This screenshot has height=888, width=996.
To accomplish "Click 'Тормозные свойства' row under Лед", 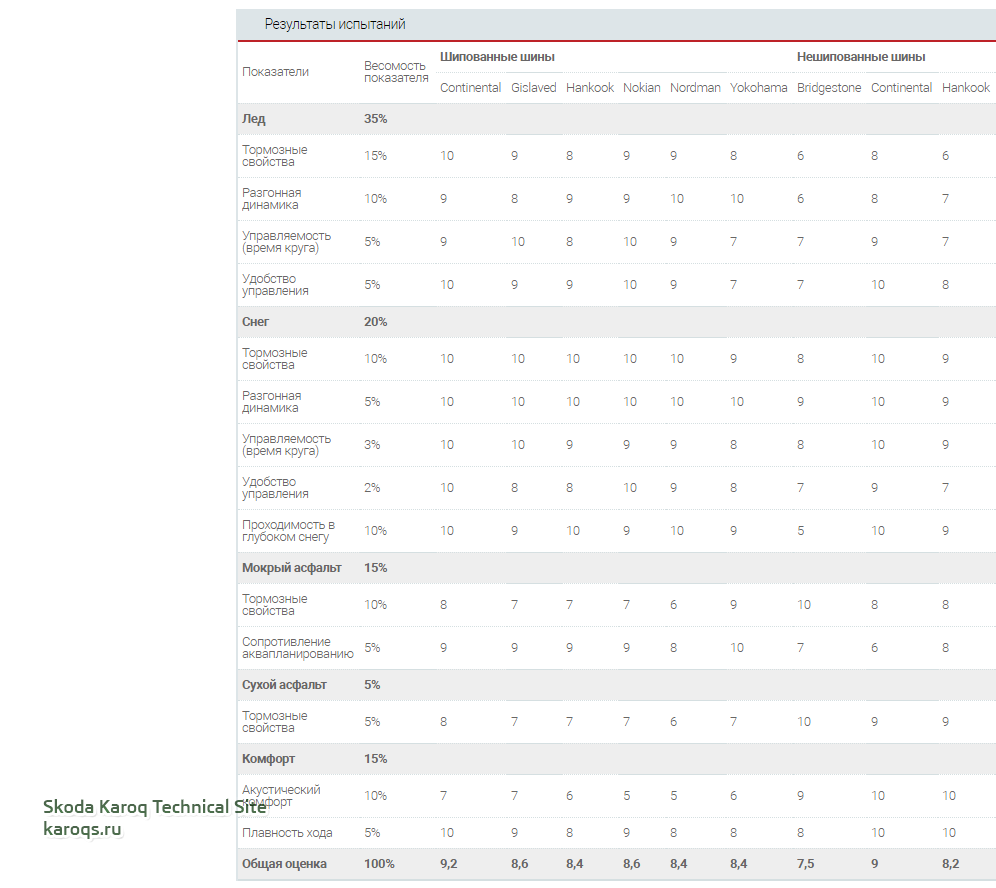I will tap(274, 156).
